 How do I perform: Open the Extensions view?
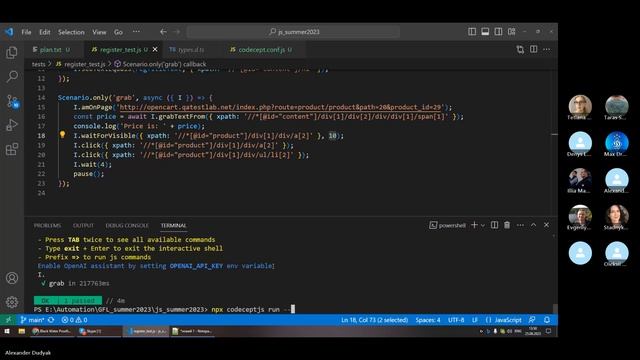click(x=12, y=149)
